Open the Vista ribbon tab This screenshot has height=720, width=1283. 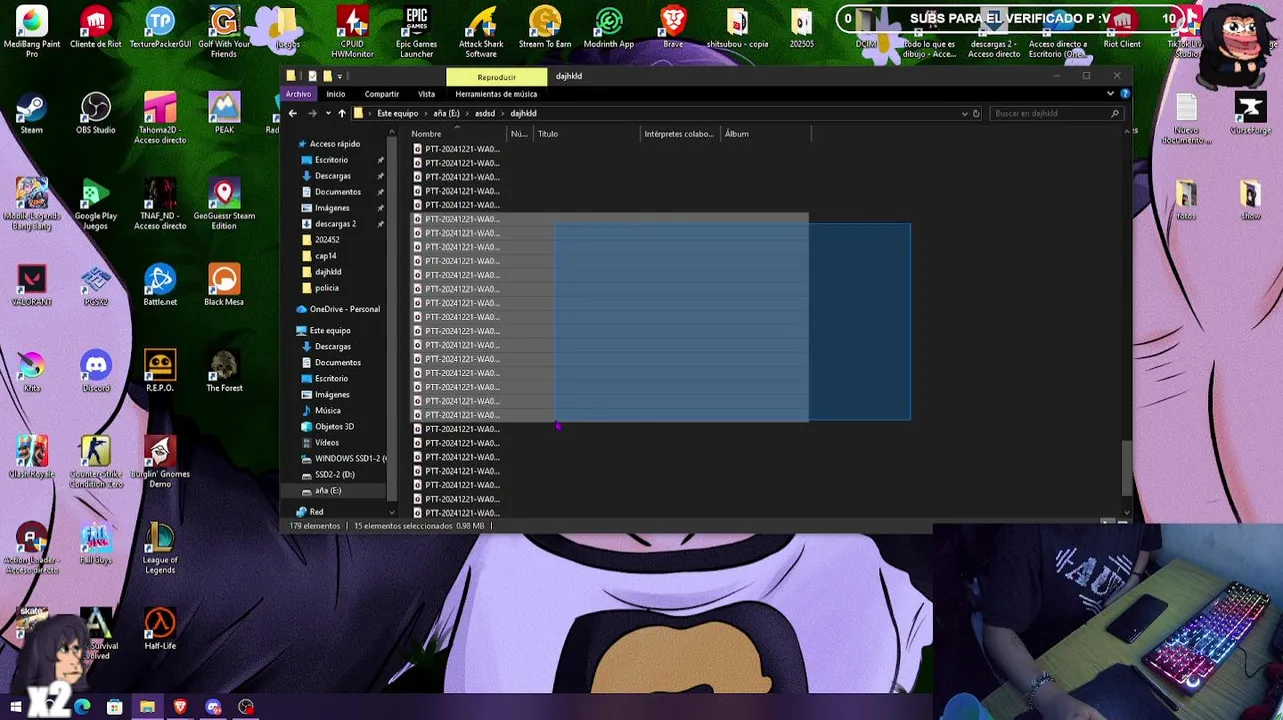[426, 94]
